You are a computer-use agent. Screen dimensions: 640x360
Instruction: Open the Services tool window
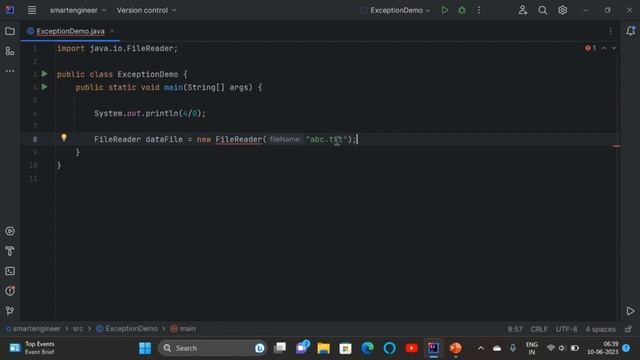(x=10, y=231)
